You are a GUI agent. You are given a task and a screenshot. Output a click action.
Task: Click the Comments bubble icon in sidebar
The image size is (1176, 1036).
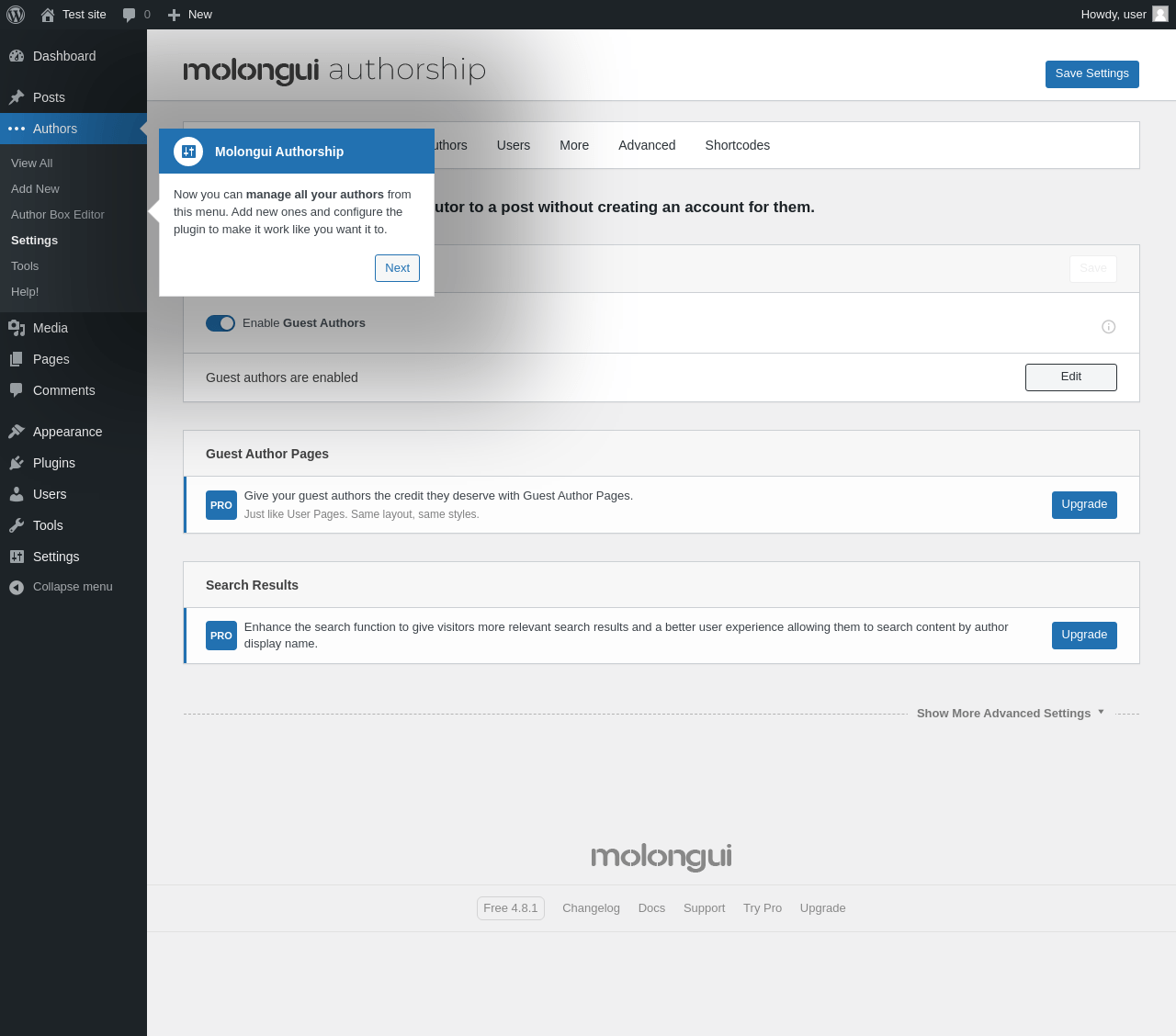[17, 390]
